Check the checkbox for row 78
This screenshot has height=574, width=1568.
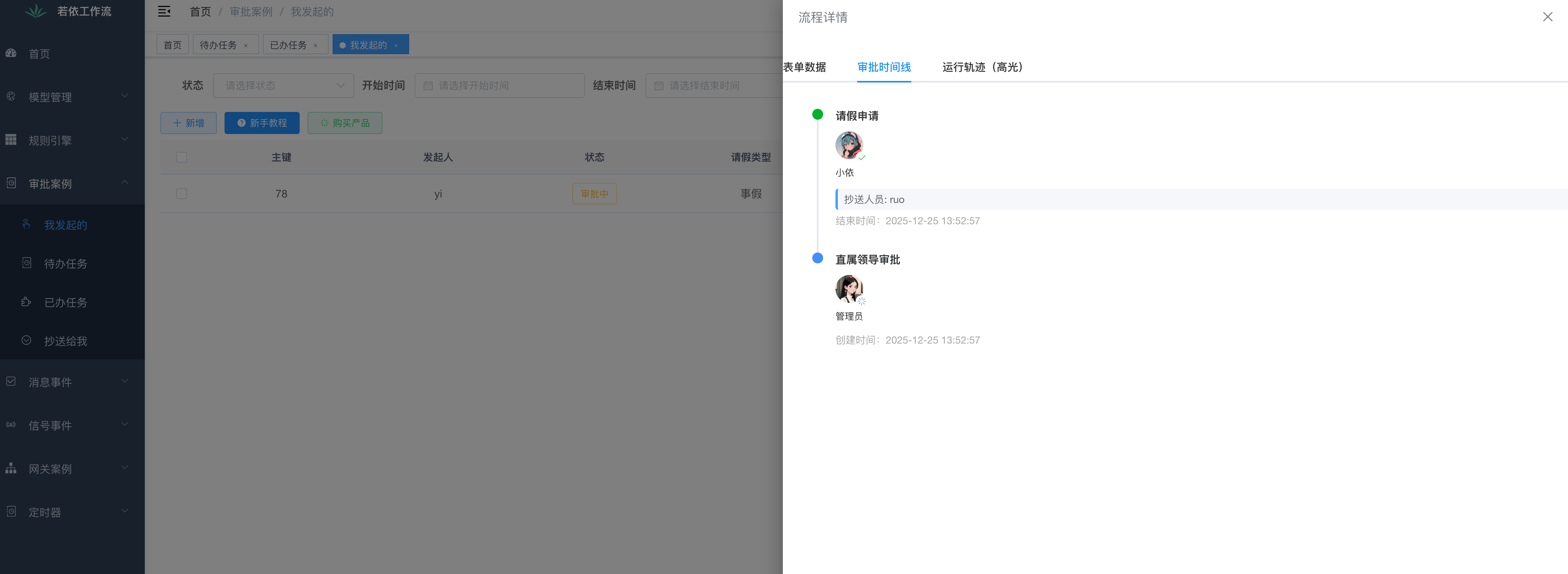point(182,194)
